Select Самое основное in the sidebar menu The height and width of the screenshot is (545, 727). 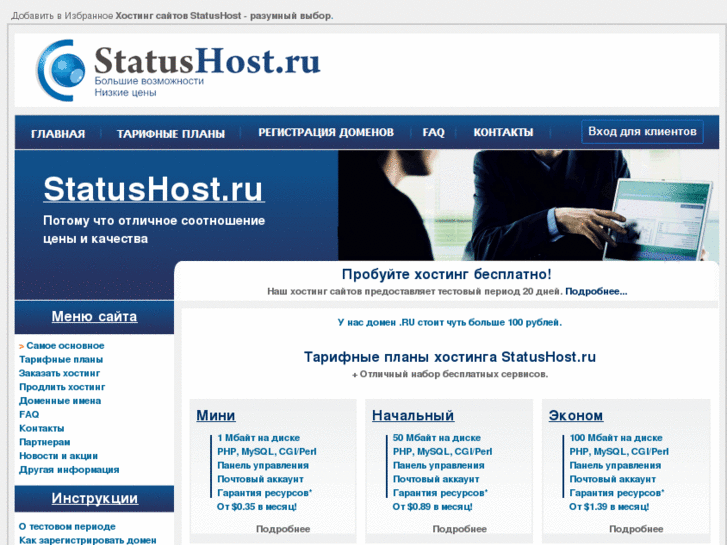[x=65, y=346]
